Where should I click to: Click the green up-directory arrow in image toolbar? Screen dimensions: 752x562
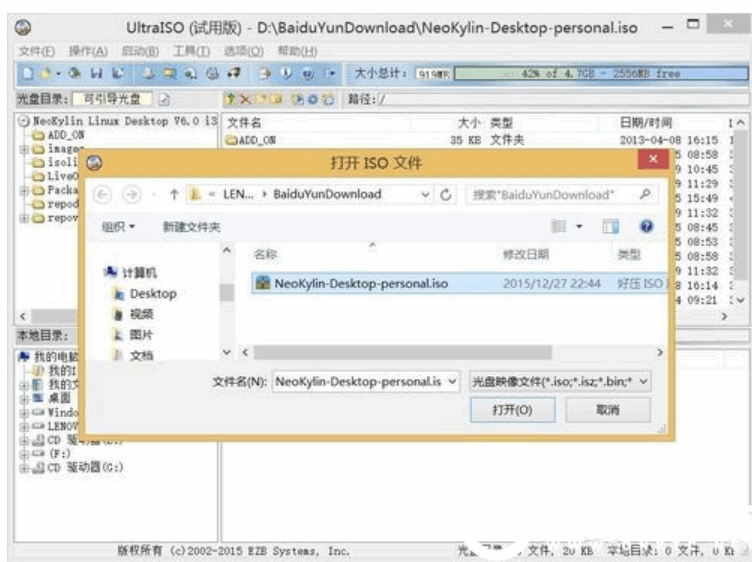point(230,99)
